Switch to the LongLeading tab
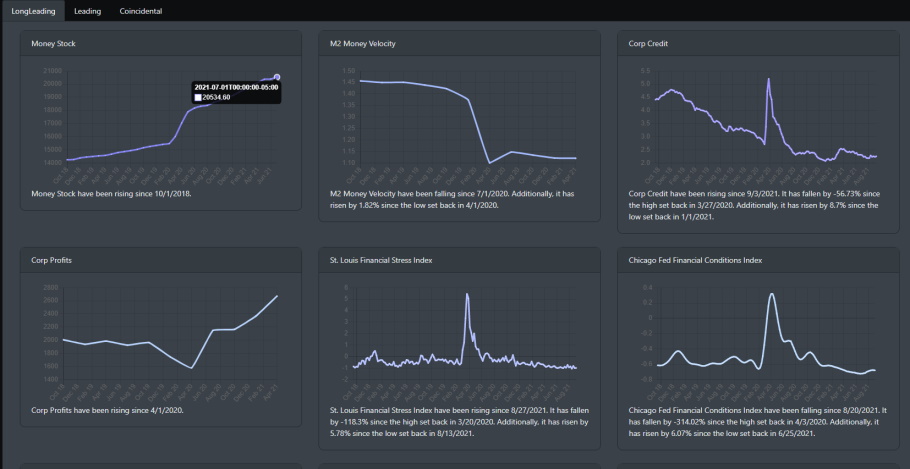Viewport: 910px width, 469px height. [33, 11]
